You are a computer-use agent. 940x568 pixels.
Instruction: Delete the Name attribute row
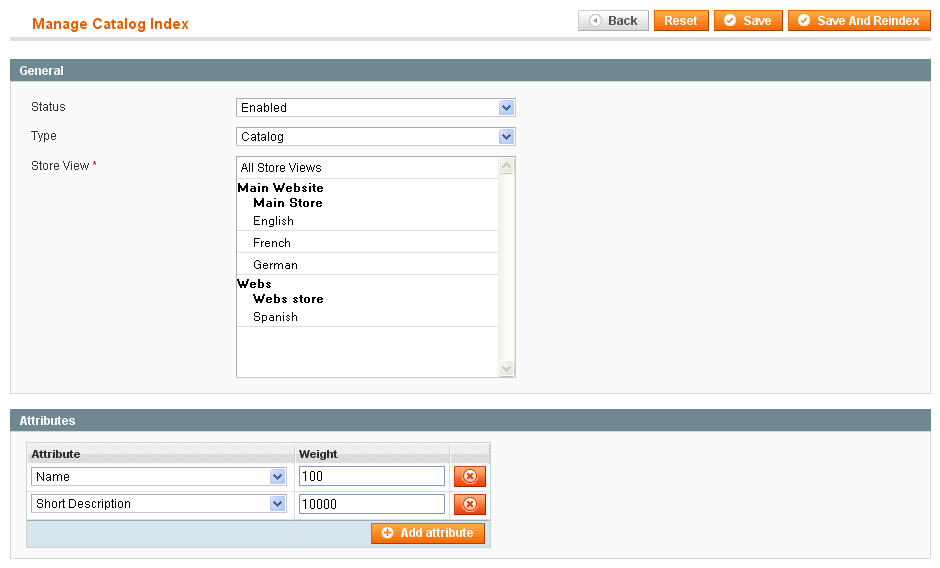(x=469, y=477)
